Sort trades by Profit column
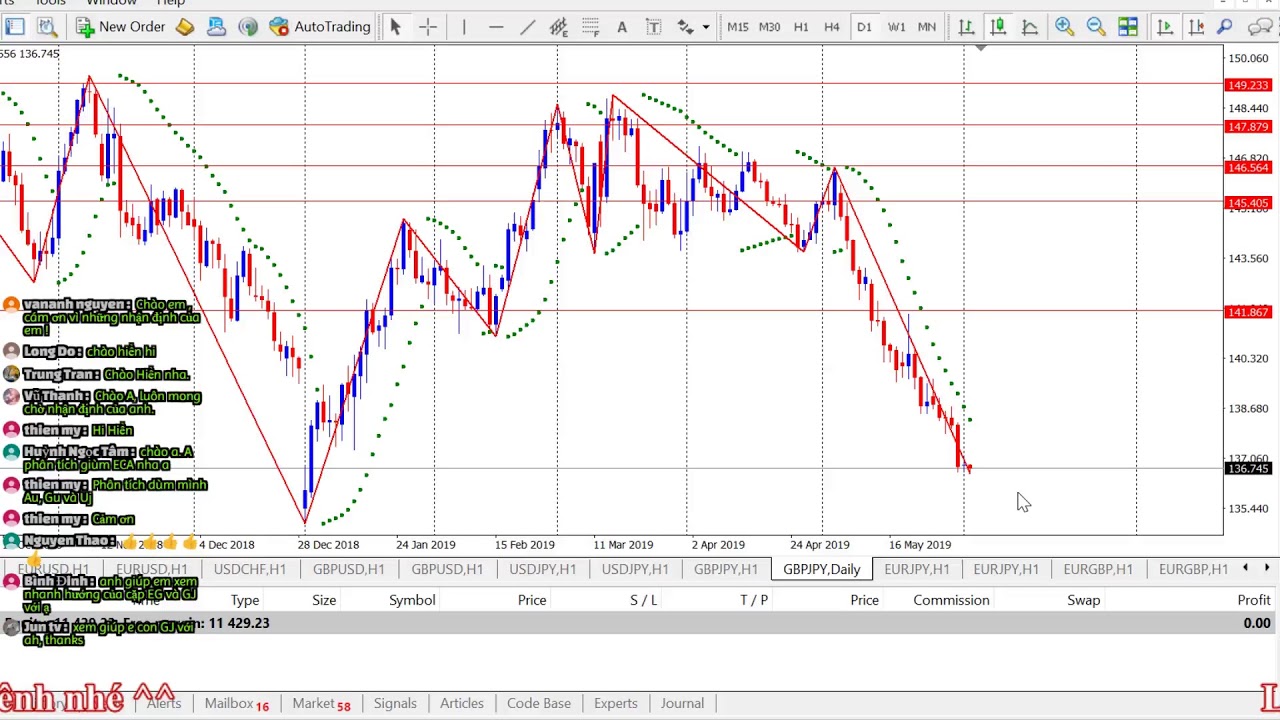The height and width of the screenshot is (720, 1280). (1254, 600)
